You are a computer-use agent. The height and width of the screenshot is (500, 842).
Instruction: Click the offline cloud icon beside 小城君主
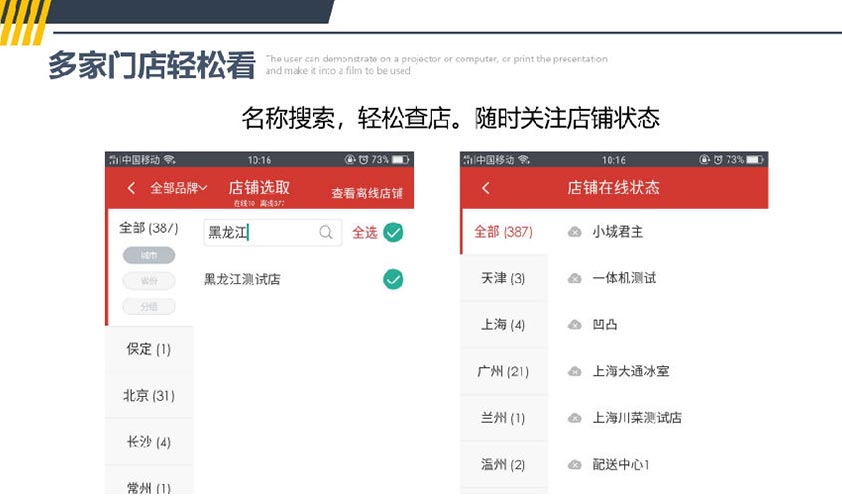[575, 232]
